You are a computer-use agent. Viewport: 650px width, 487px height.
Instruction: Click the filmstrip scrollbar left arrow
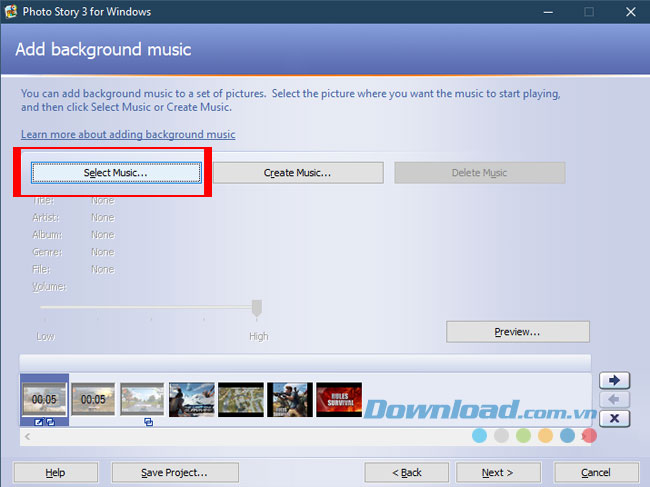click(27, 436)
